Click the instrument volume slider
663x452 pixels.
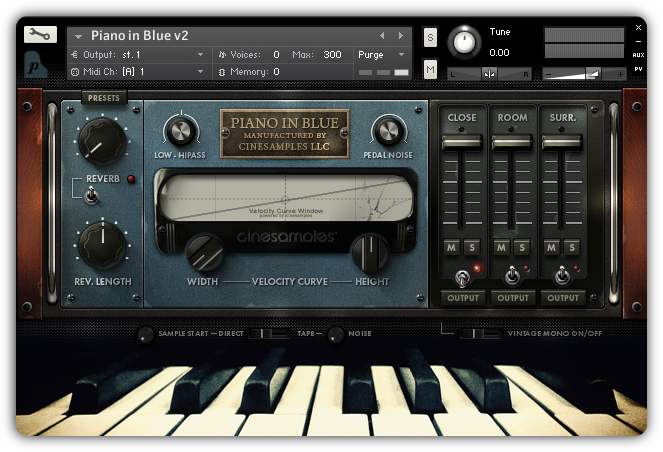584,74
